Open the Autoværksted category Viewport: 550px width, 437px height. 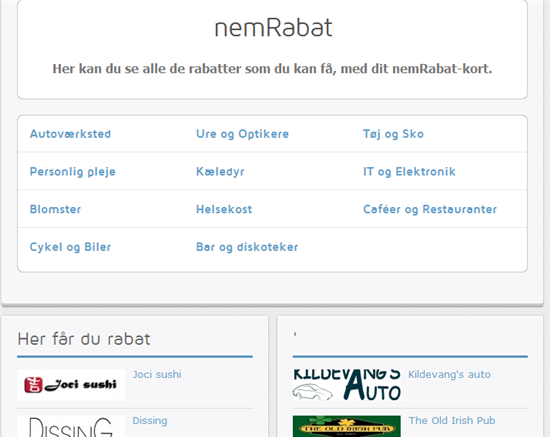[70, 134]
